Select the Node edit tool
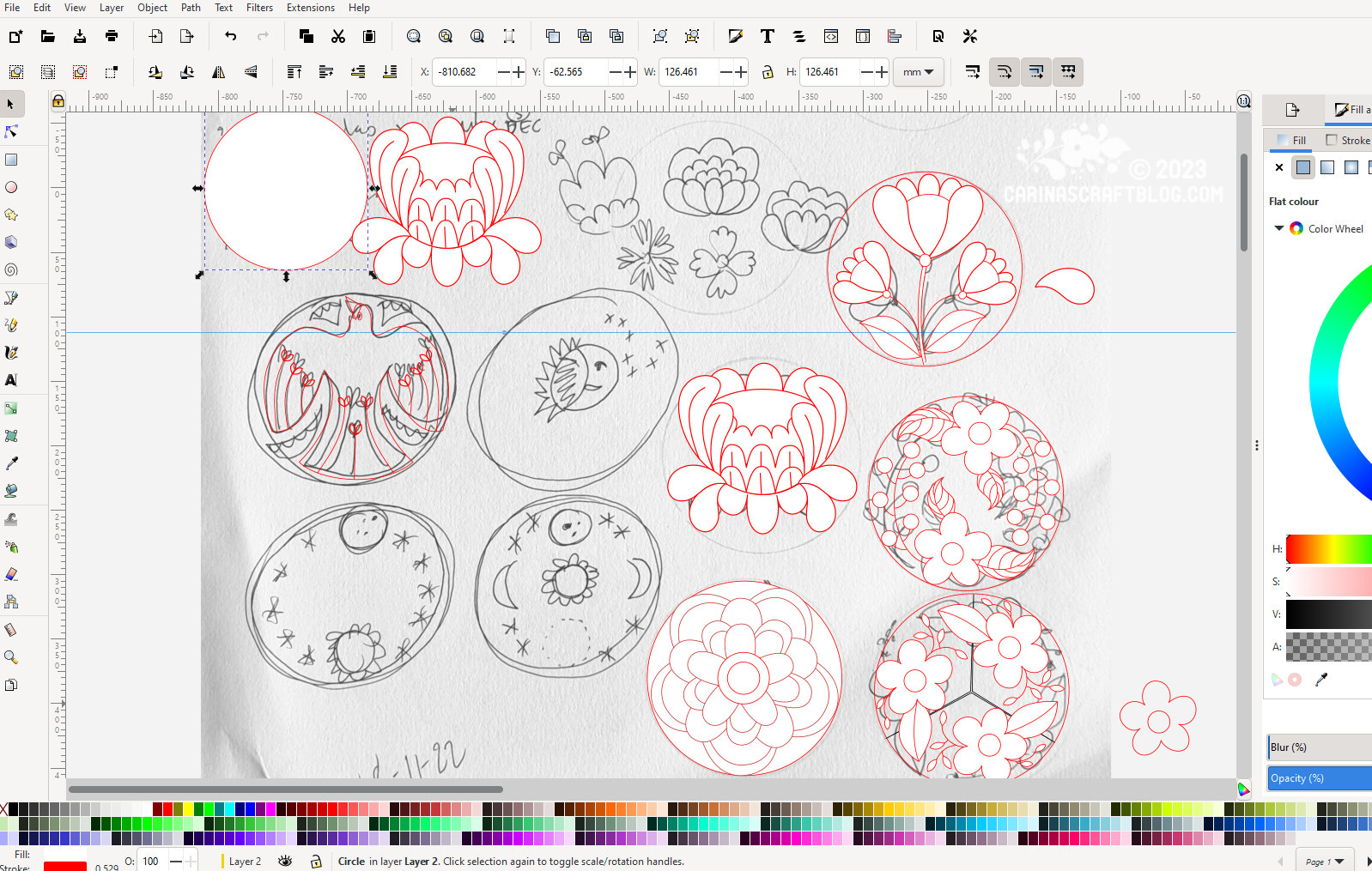This screenshot has width=1372, height=871. click(11, 131)
